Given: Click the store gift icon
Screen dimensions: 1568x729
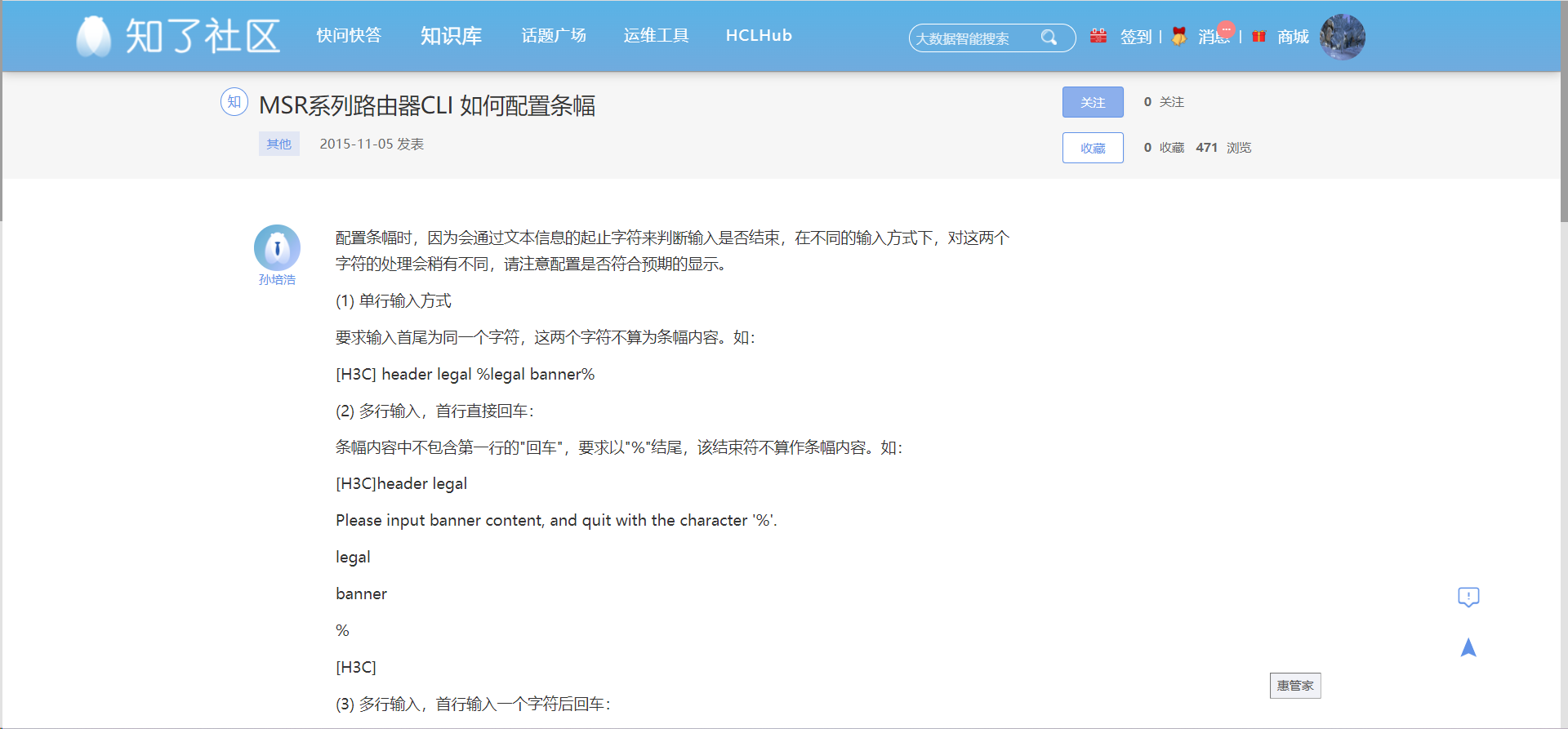Looking at the screenshot, I should [x=1259, y=36].
